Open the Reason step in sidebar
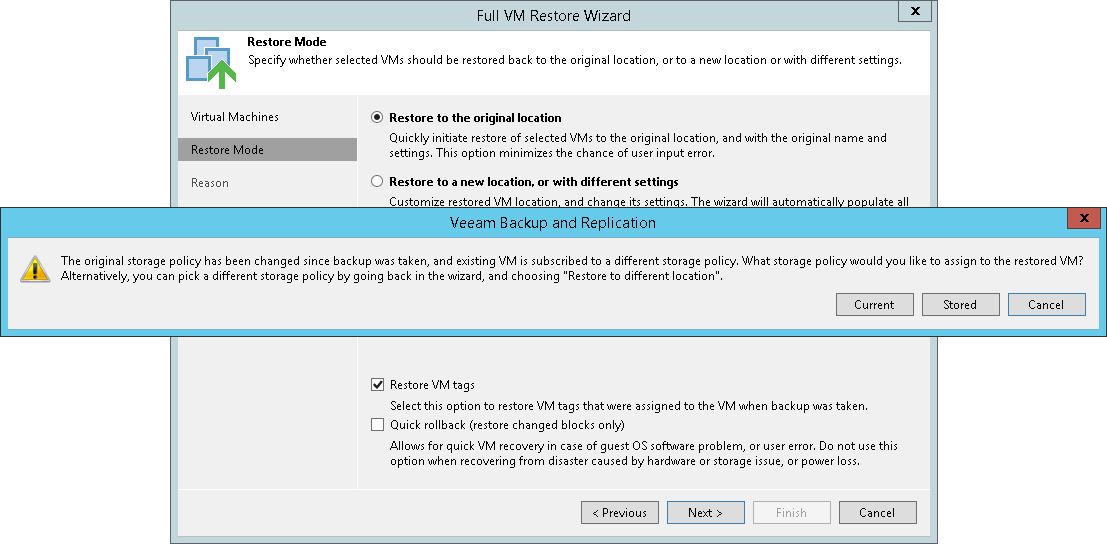The width and height of the screenshot is (1107, 544). tap(210, 183)
